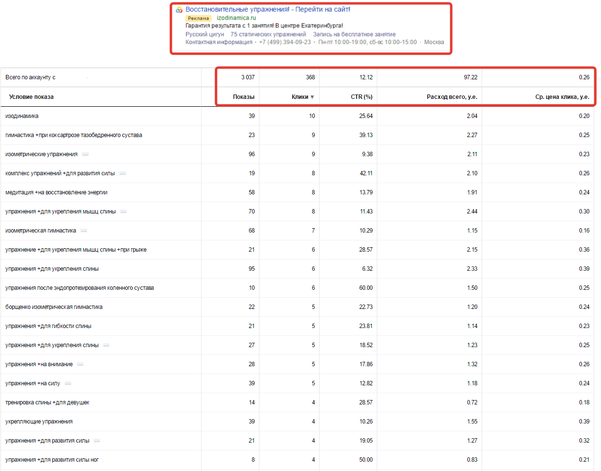Click the keyword 'борщенко изометрическая гимнастика'
Image resolution: width=601 pixels, height=471 pixels.
click(54, 307)
